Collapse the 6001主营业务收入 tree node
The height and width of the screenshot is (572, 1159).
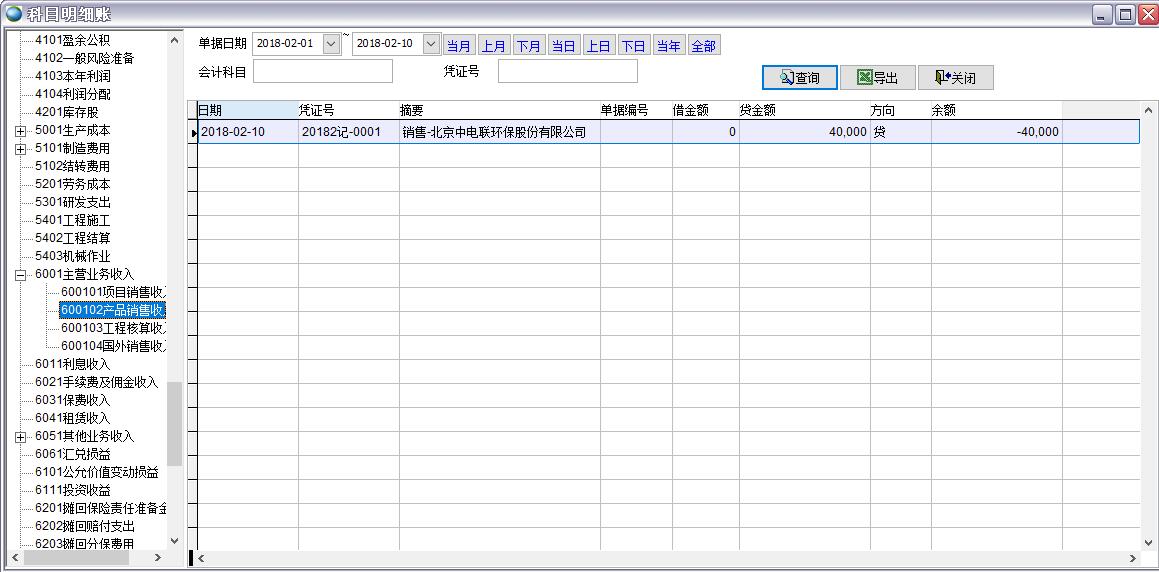click(x=21, y=275)
